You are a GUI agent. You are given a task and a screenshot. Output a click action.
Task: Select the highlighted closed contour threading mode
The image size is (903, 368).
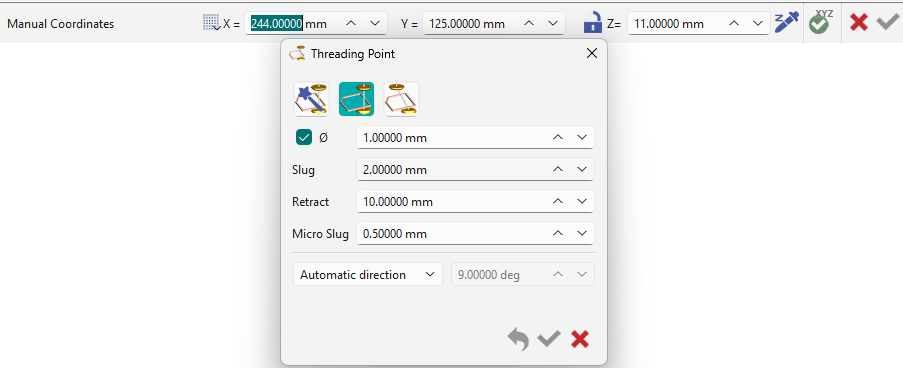pos(356,98)
